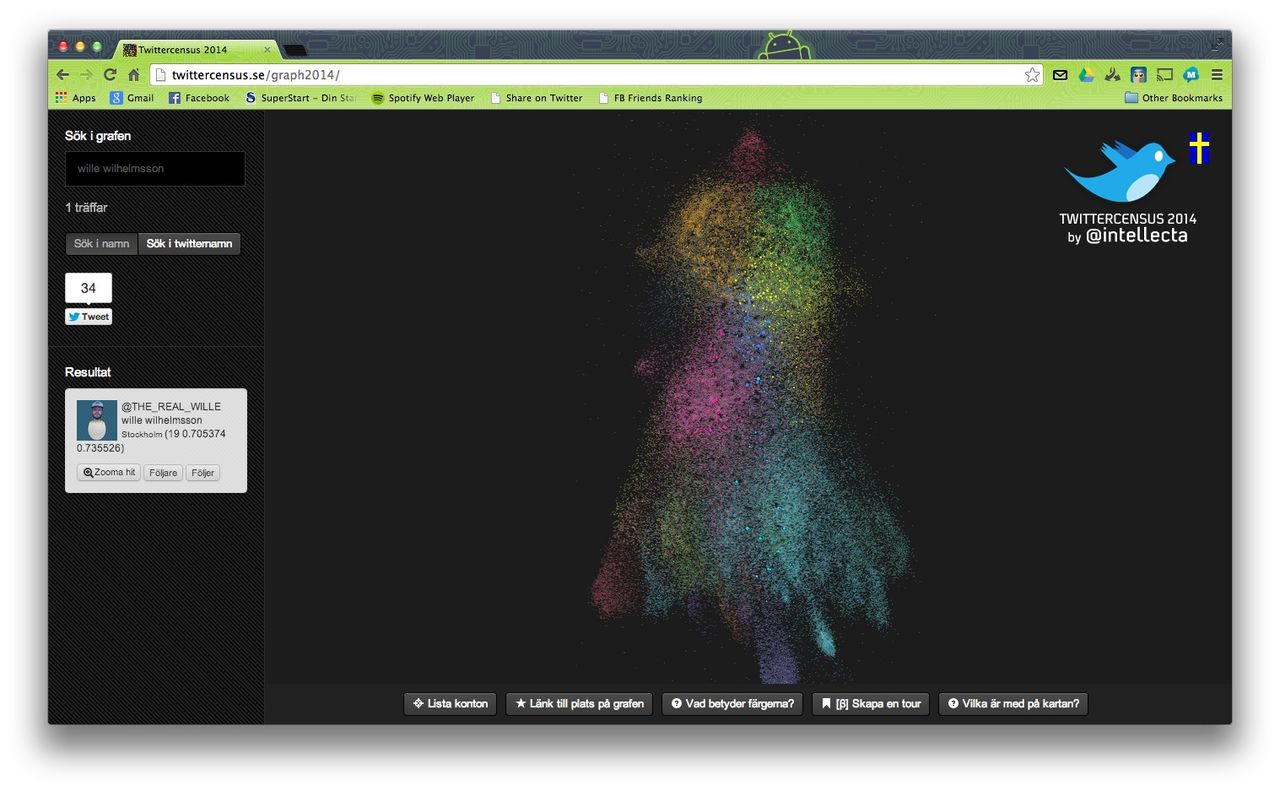The height and width of the screenshot is (791, 1280).
Task: Open the Spotify Web Player bookmark
Action: click(422, 98)
